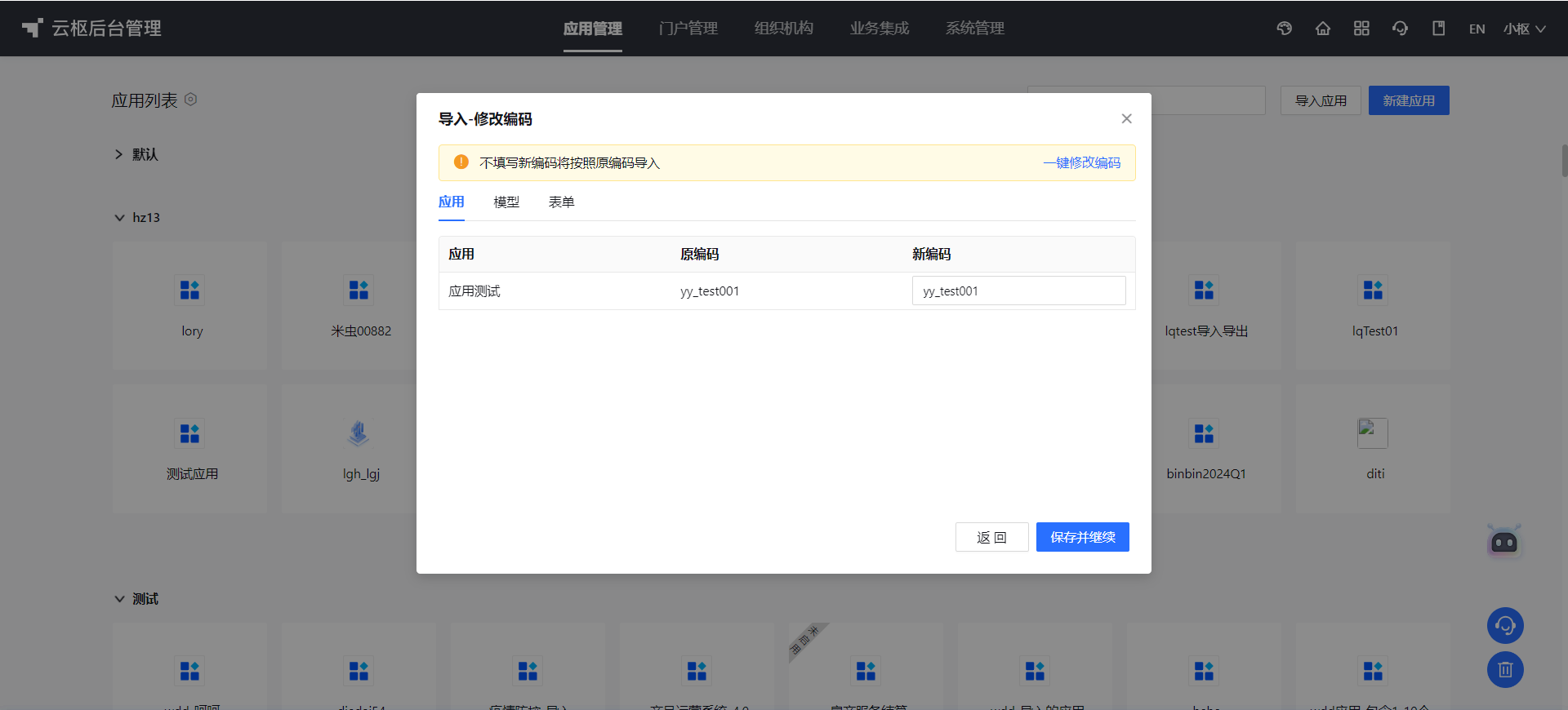Click the blue circular headset support button
Viewport: 1568px width, 710px height.
(1505, 626)
